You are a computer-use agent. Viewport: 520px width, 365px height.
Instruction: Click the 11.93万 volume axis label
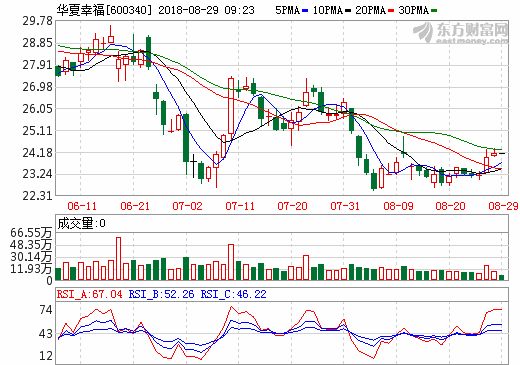[x=31, y=269]
